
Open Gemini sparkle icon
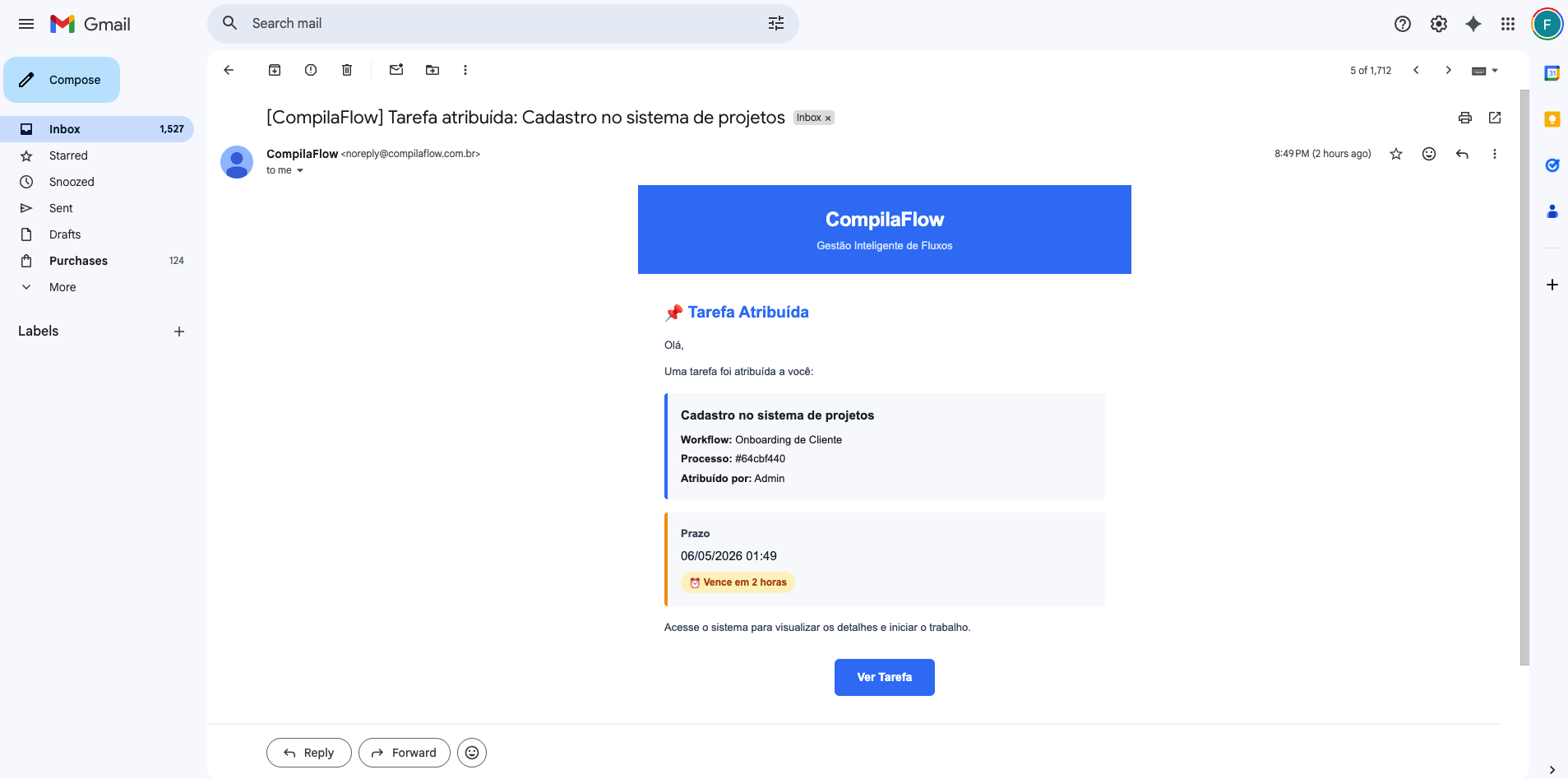coord(1473,24)
